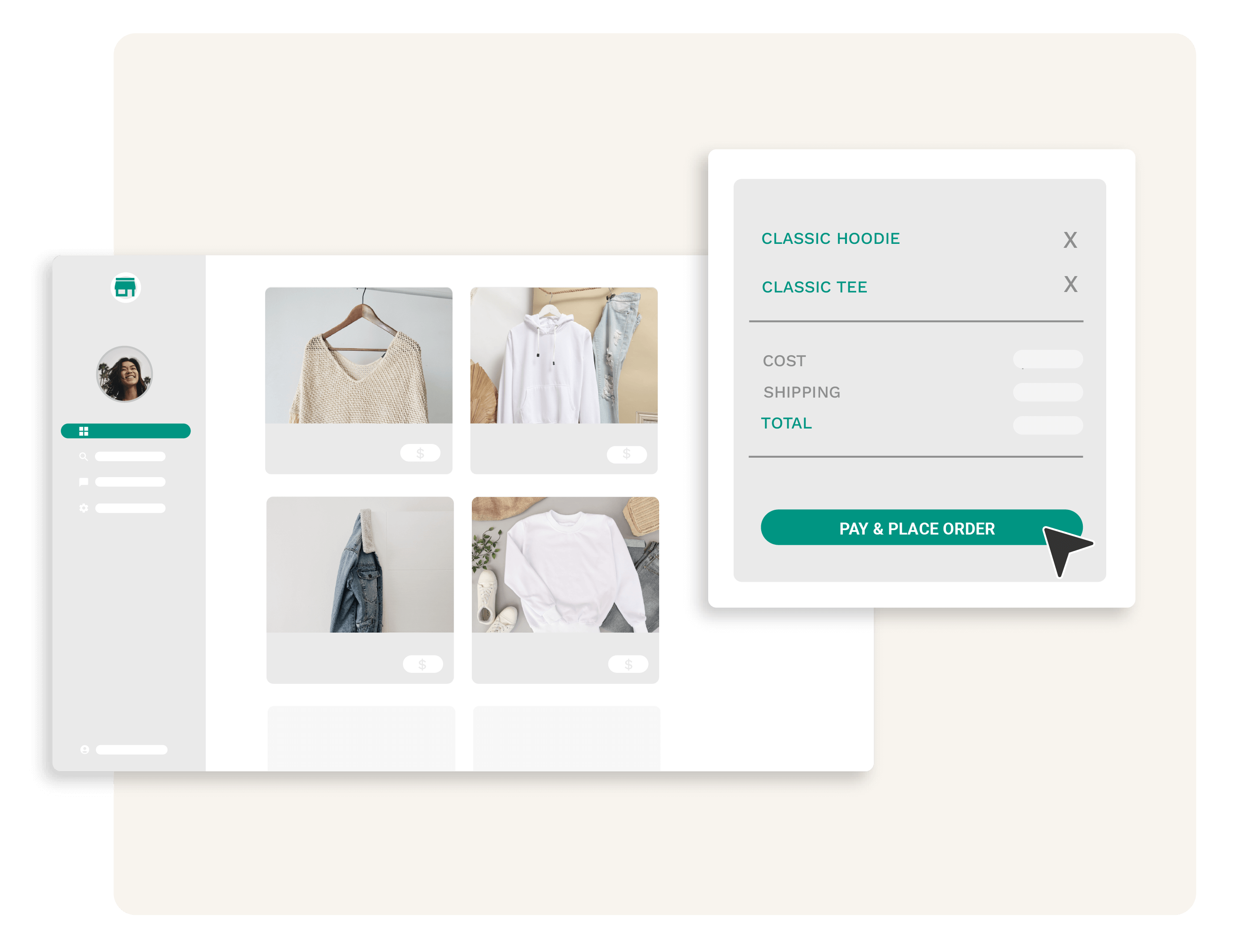Remove Classic Tee from cart

click(1071, 287)
